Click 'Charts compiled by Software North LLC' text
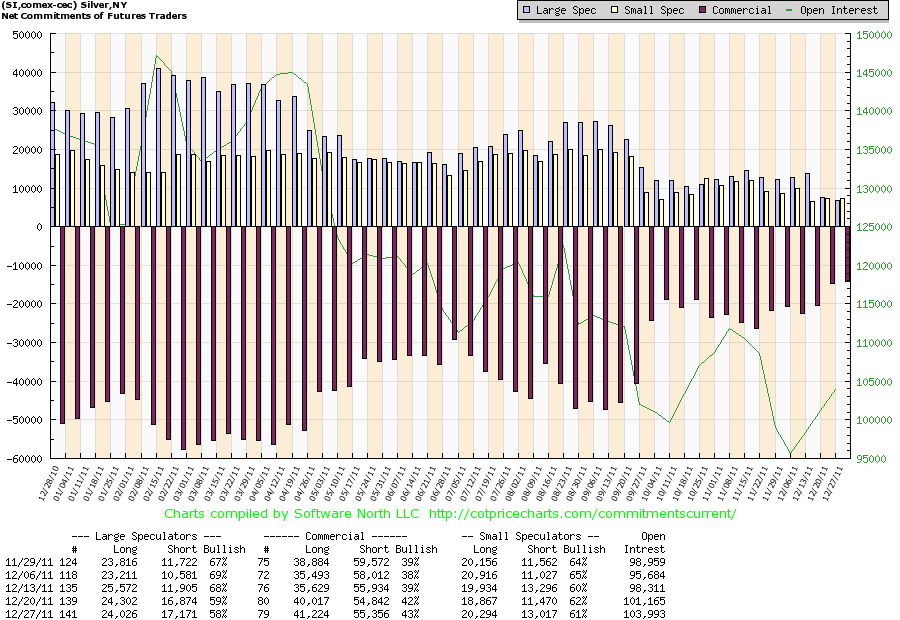The image size is (900, 620). (x=292, y=513)
